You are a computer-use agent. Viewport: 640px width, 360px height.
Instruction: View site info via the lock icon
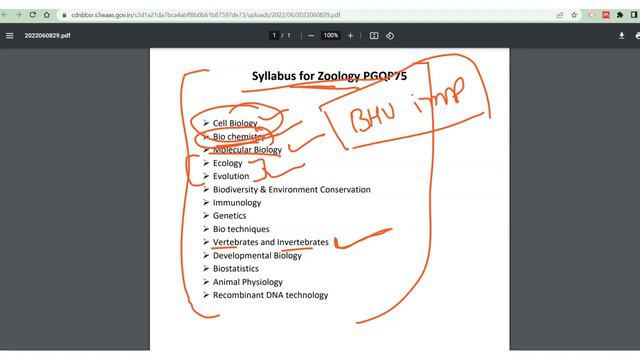coord(64,15)
